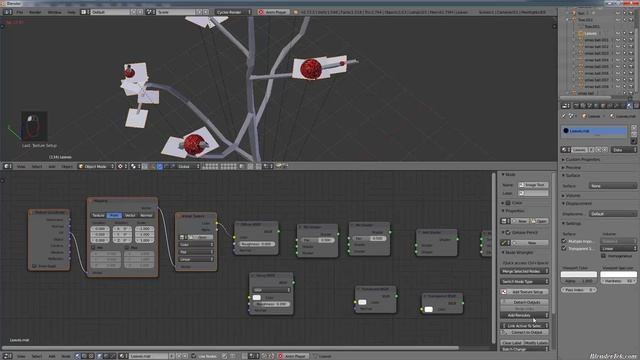Viewport: 640px width, 360px height.
Task: Click the screen layout browse icon
Action: click(x=84, y=12)
